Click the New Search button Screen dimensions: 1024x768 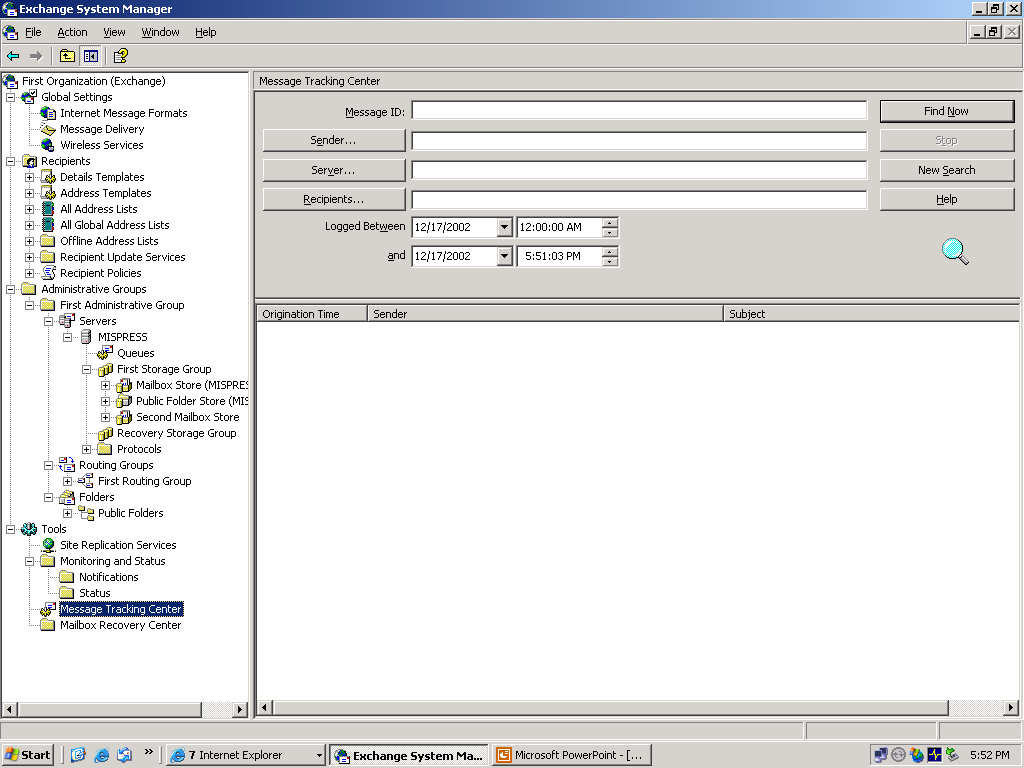click(x=946, y=170)
